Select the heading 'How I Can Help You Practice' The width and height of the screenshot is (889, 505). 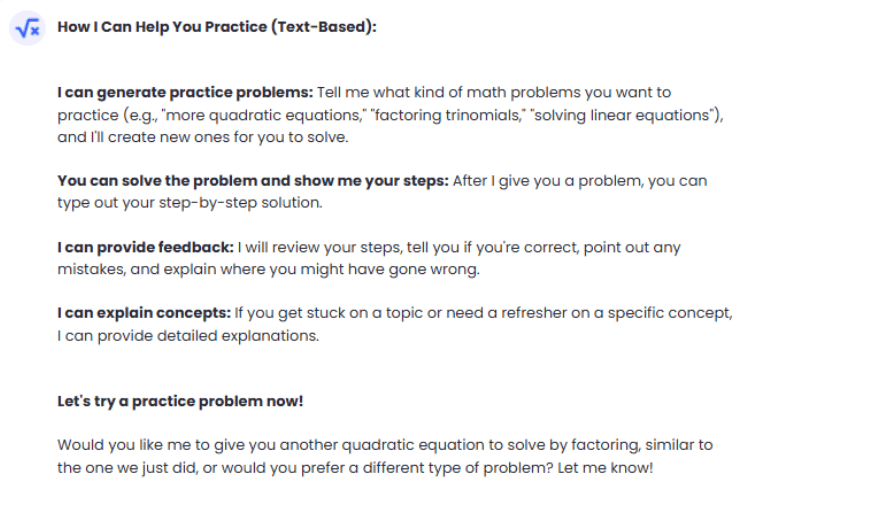(162, 27)
